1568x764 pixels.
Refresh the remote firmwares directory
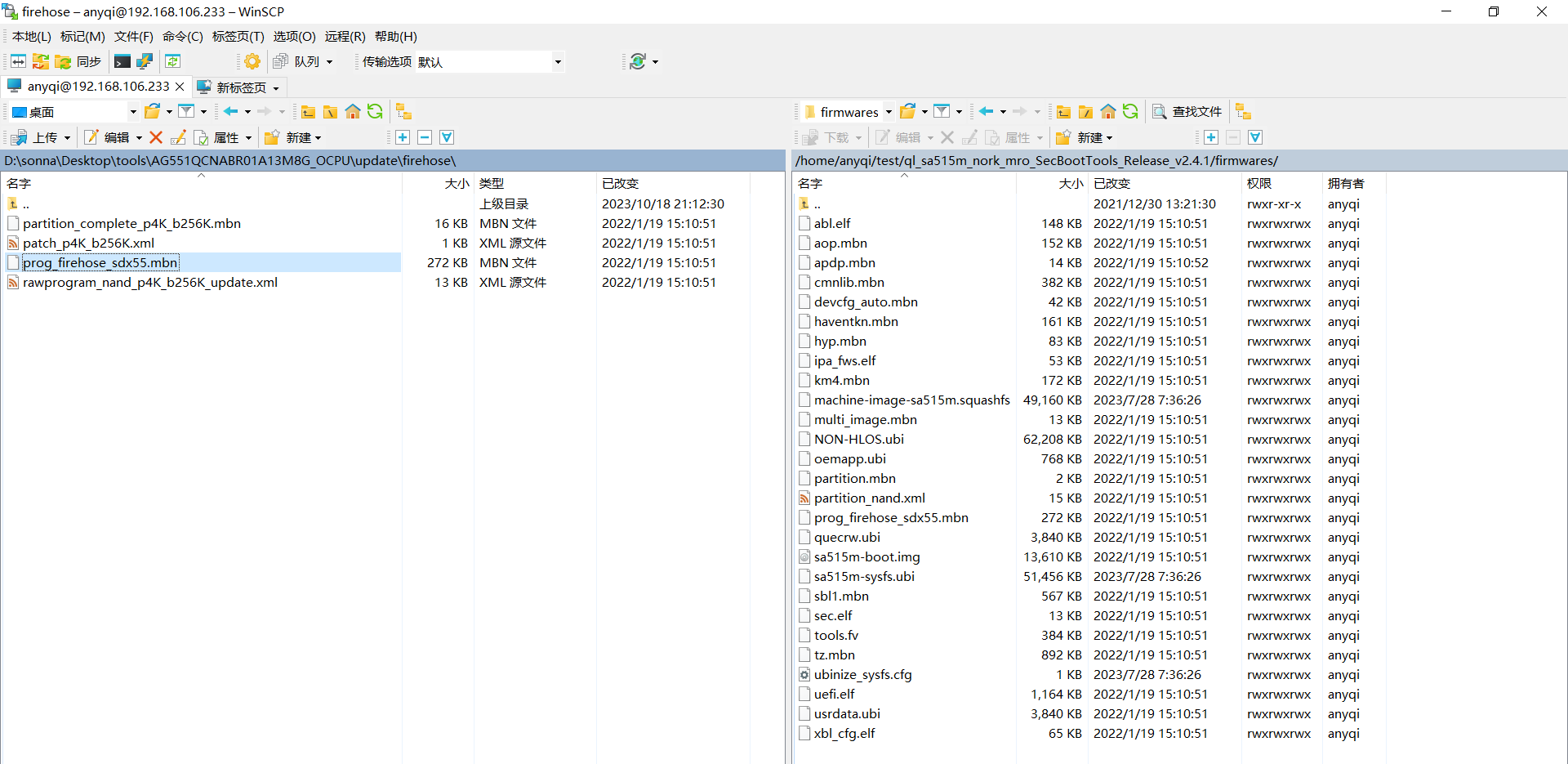click(x=1130, y=112)
